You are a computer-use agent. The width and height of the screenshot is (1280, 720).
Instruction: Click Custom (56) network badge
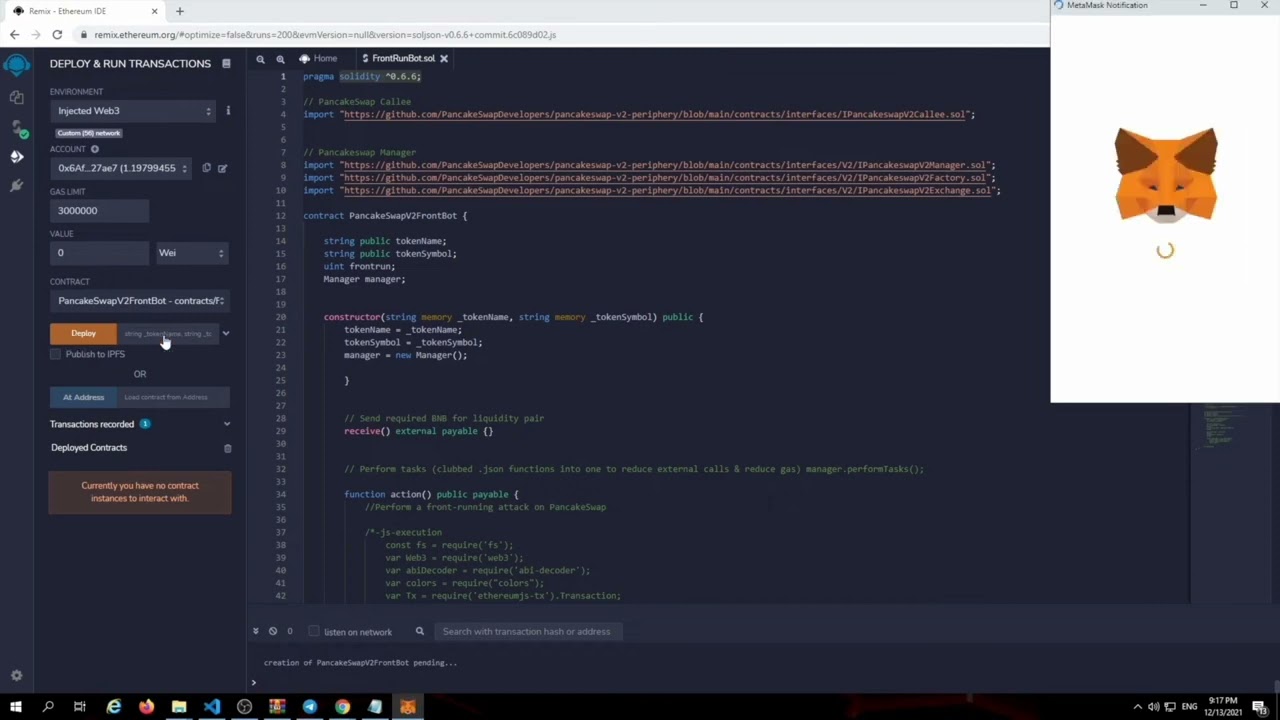tap(89, 133)
